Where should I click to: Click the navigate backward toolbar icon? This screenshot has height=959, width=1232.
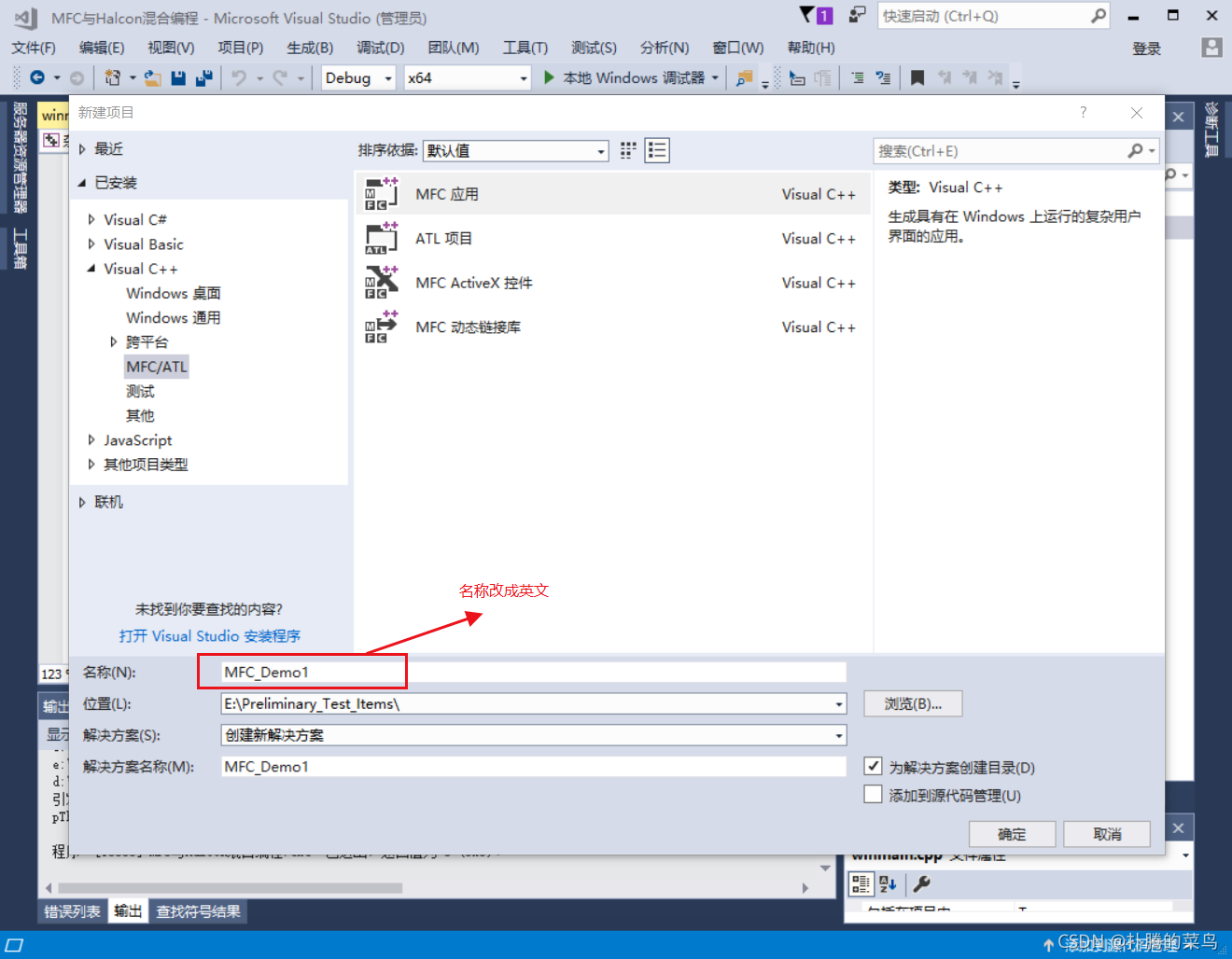(37, 78)
